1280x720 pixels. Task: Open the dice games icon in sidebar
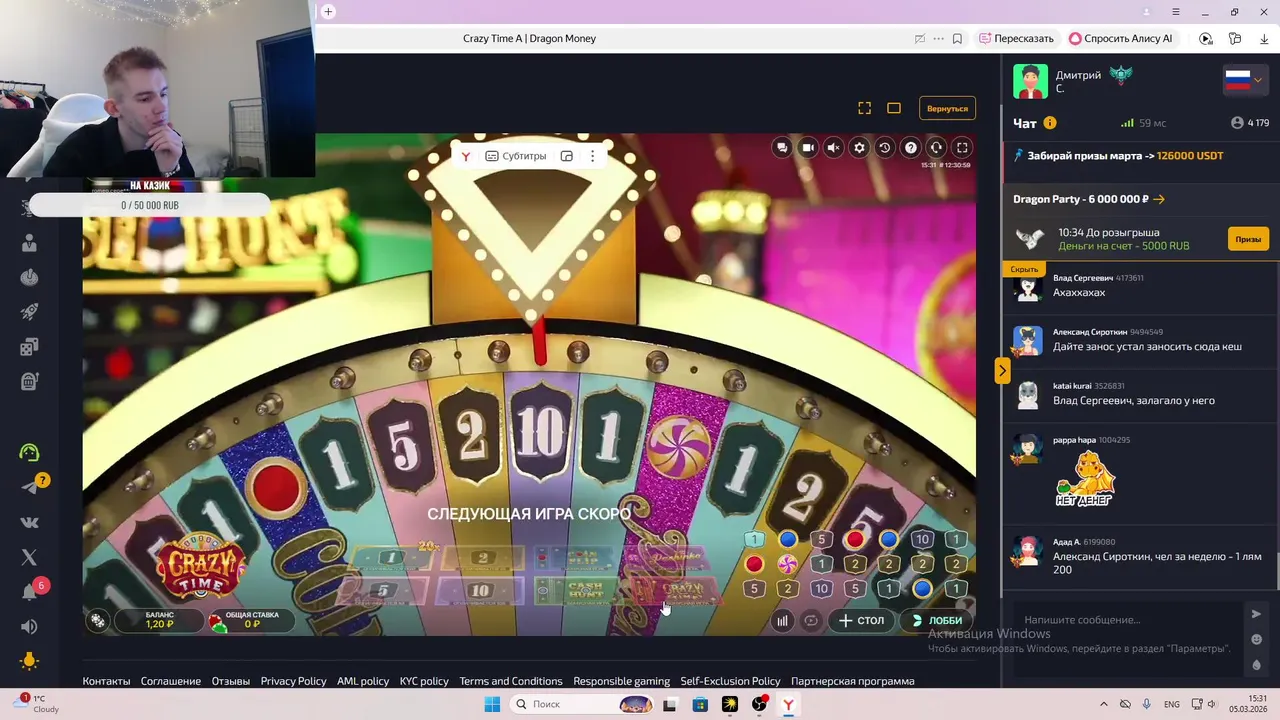29,347
